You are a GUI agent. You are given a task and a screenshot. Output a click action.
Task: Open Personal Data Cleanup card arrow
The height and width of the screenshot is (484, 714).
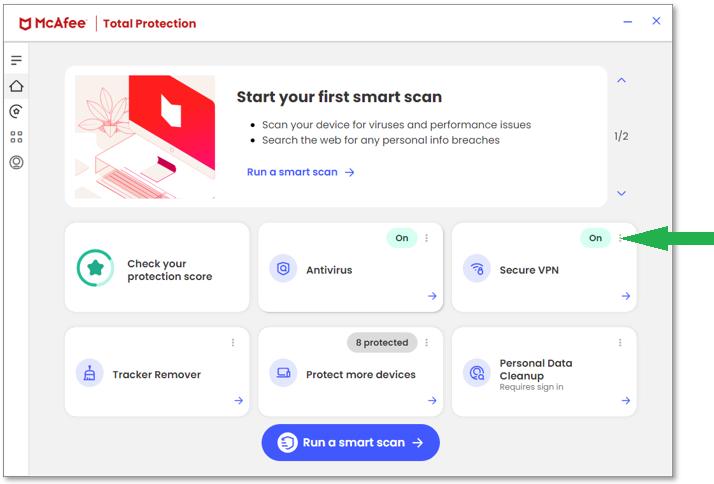[x=626, y=400]
